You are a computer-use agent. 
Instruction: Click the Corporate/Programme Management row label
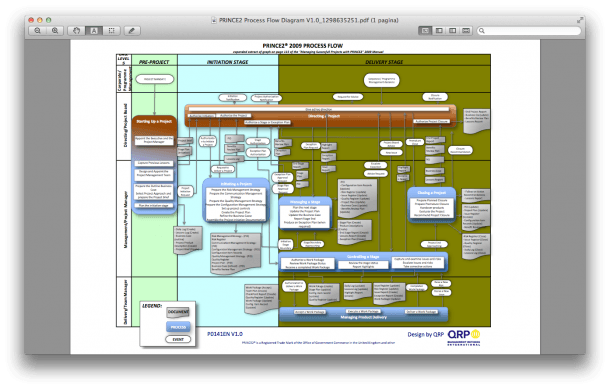pos(125,79)
